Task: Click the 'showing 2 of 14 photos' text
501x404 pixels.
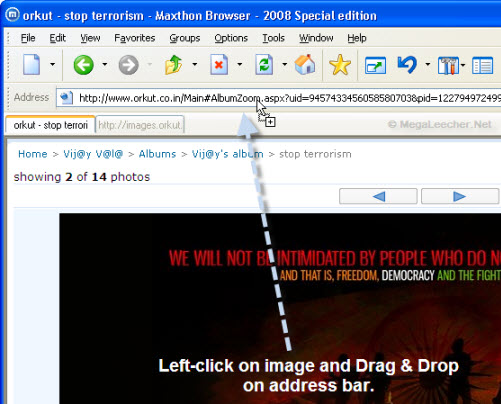Action: [x=82, y=177]
